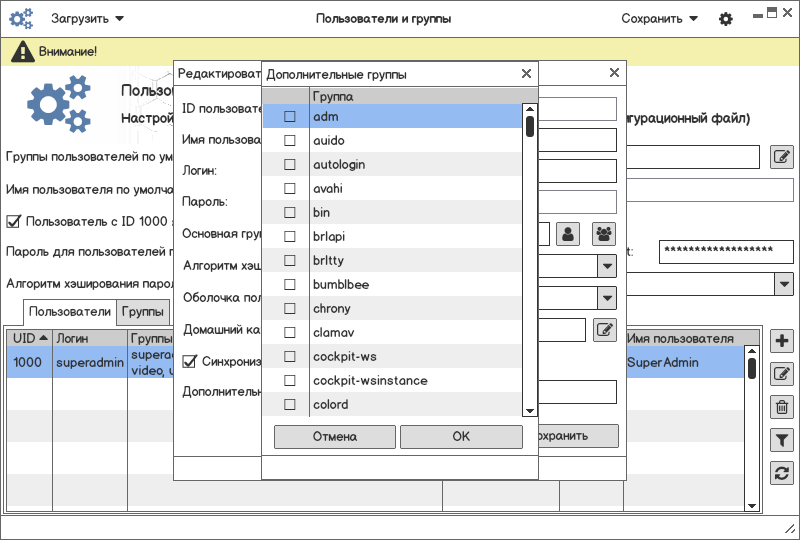Click the user group icon button
This screenshot has height=540, width=800.
tap(603, 234)
